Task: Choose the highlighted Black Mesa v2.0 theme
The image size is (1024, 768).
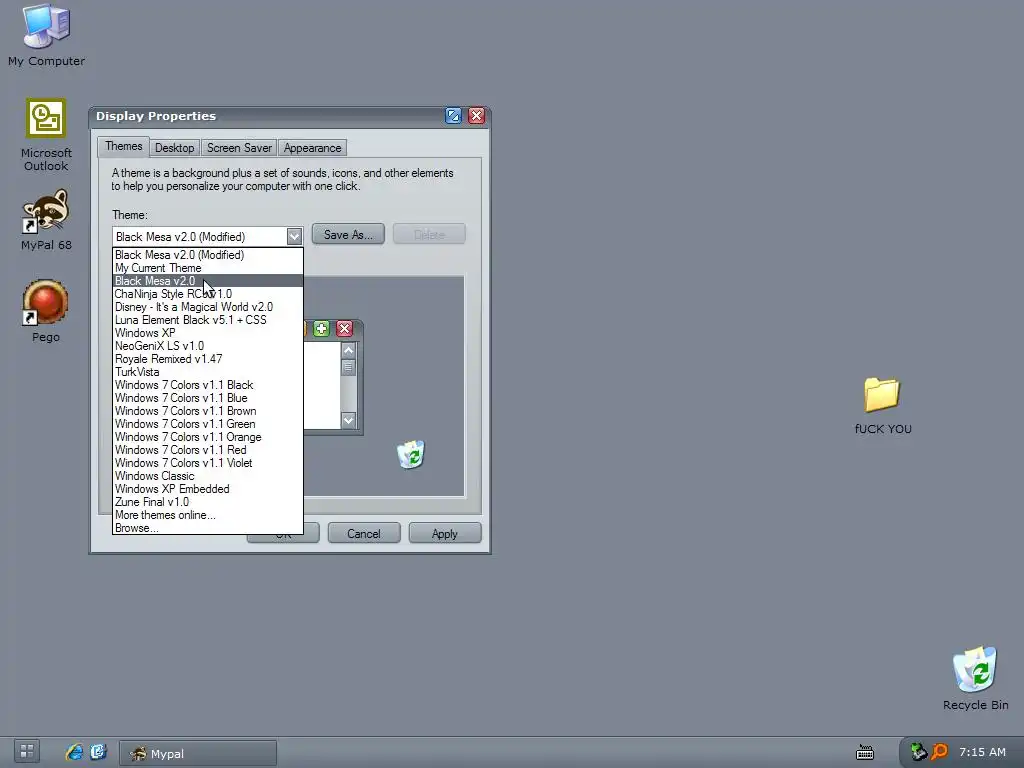Action: click(208, 281)
